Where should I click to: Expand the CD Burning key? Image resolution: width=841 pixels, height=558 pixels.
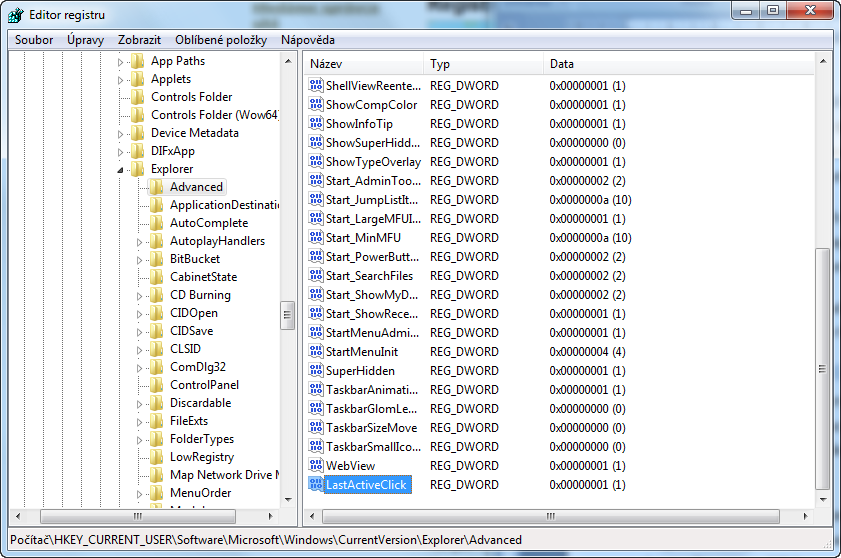[139, 296]
